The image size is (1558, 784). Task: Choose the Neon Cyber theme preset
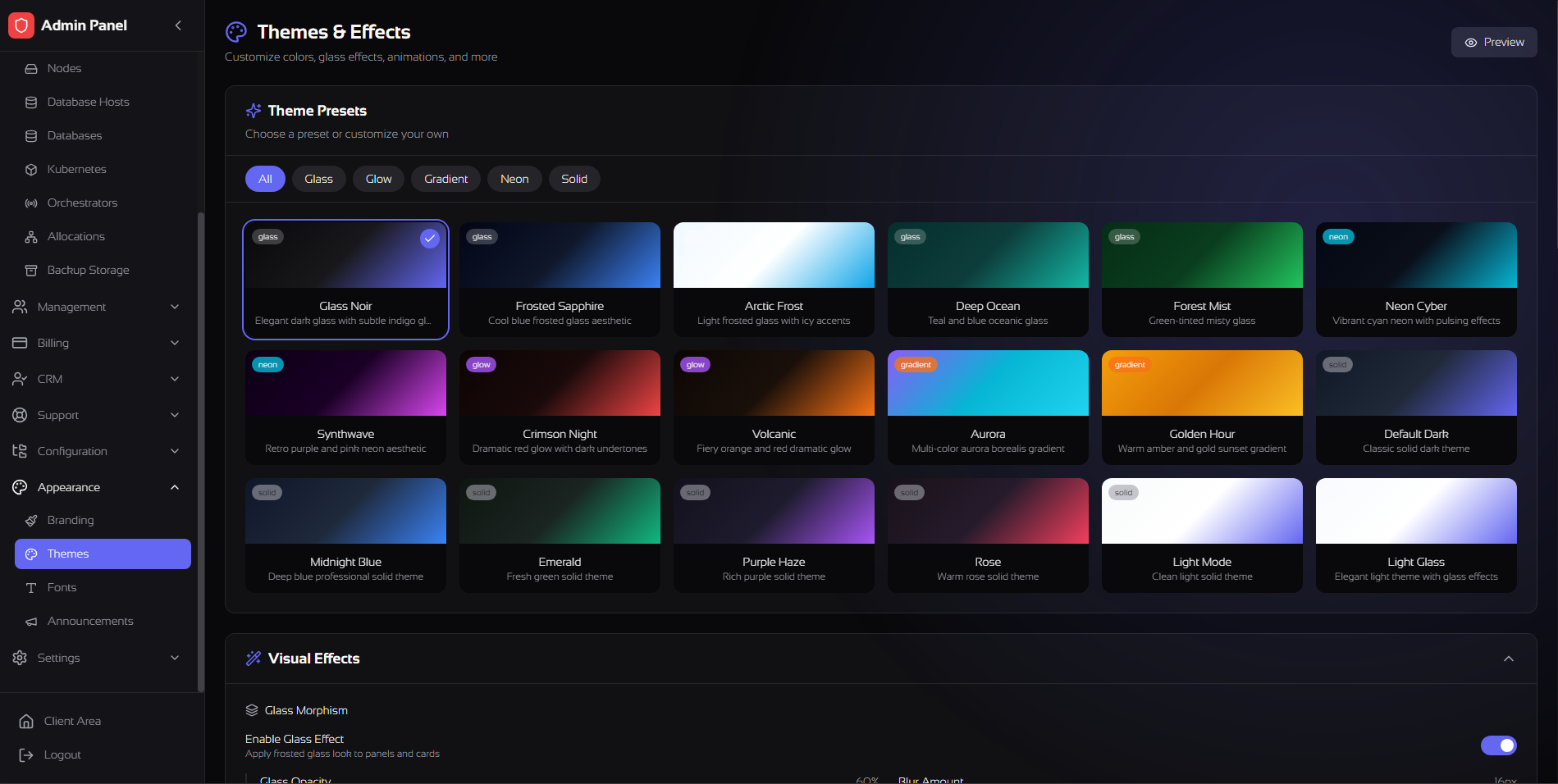[x=1416, y=280]
